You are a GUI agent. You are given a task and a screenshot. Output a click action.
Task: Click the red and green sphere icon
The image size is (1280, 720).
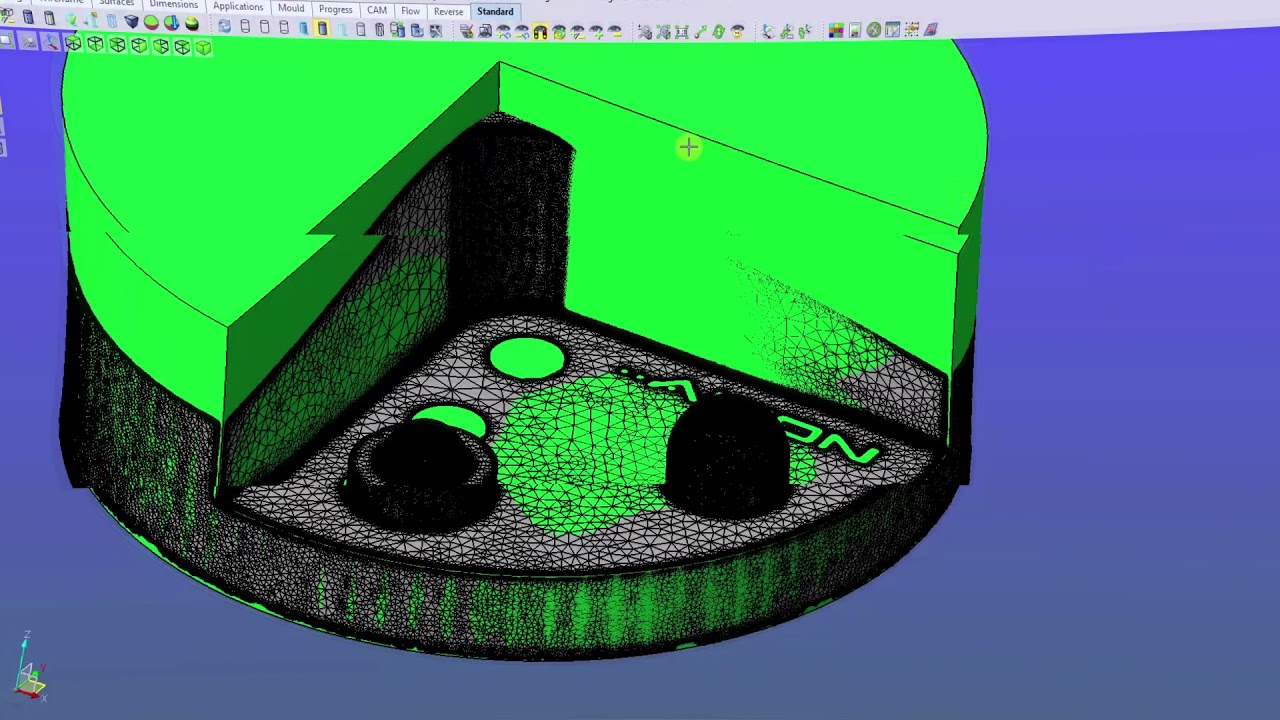pos(151,23)
